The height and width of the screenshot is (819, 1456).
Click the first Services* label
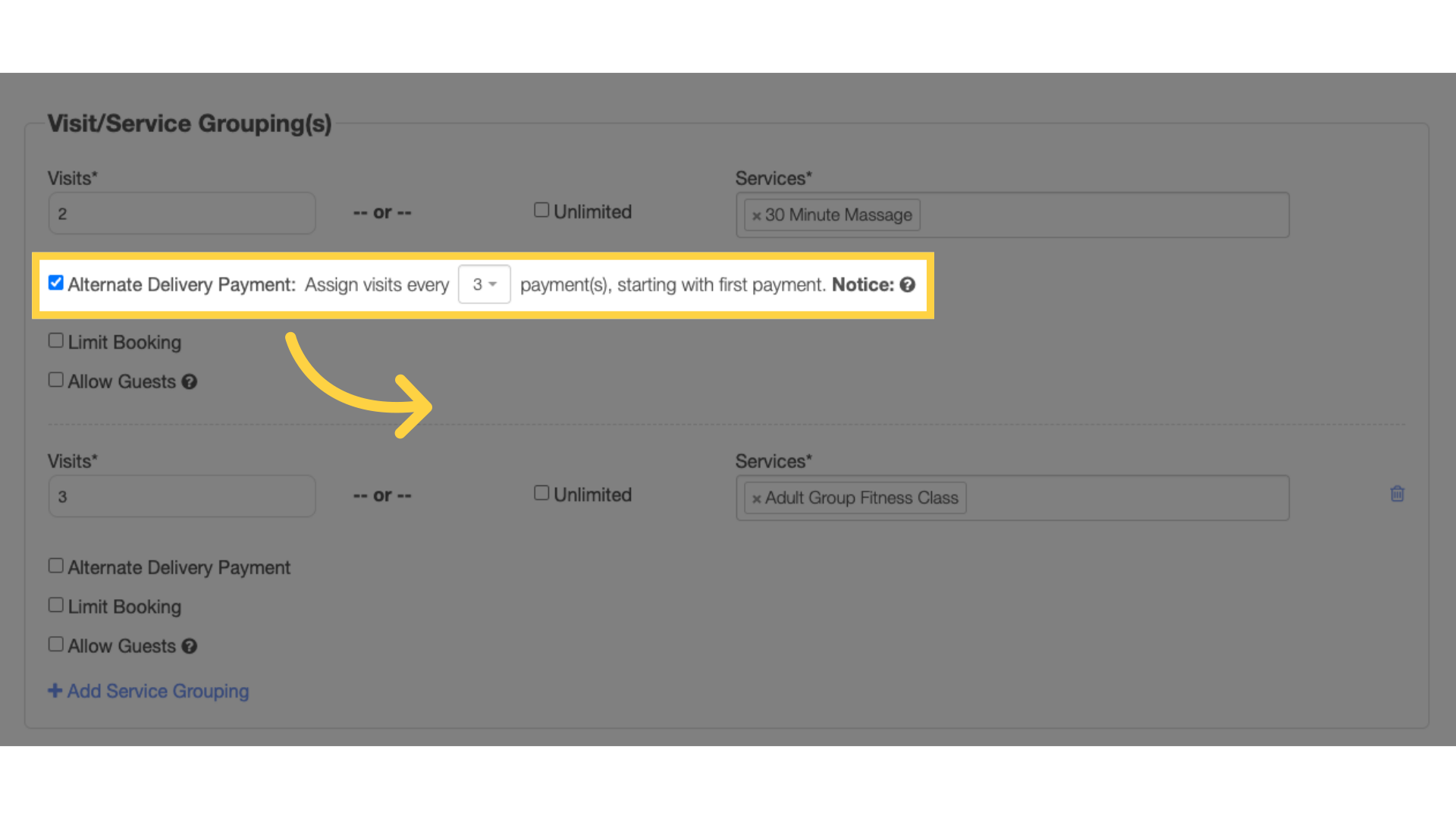[773, 178]
